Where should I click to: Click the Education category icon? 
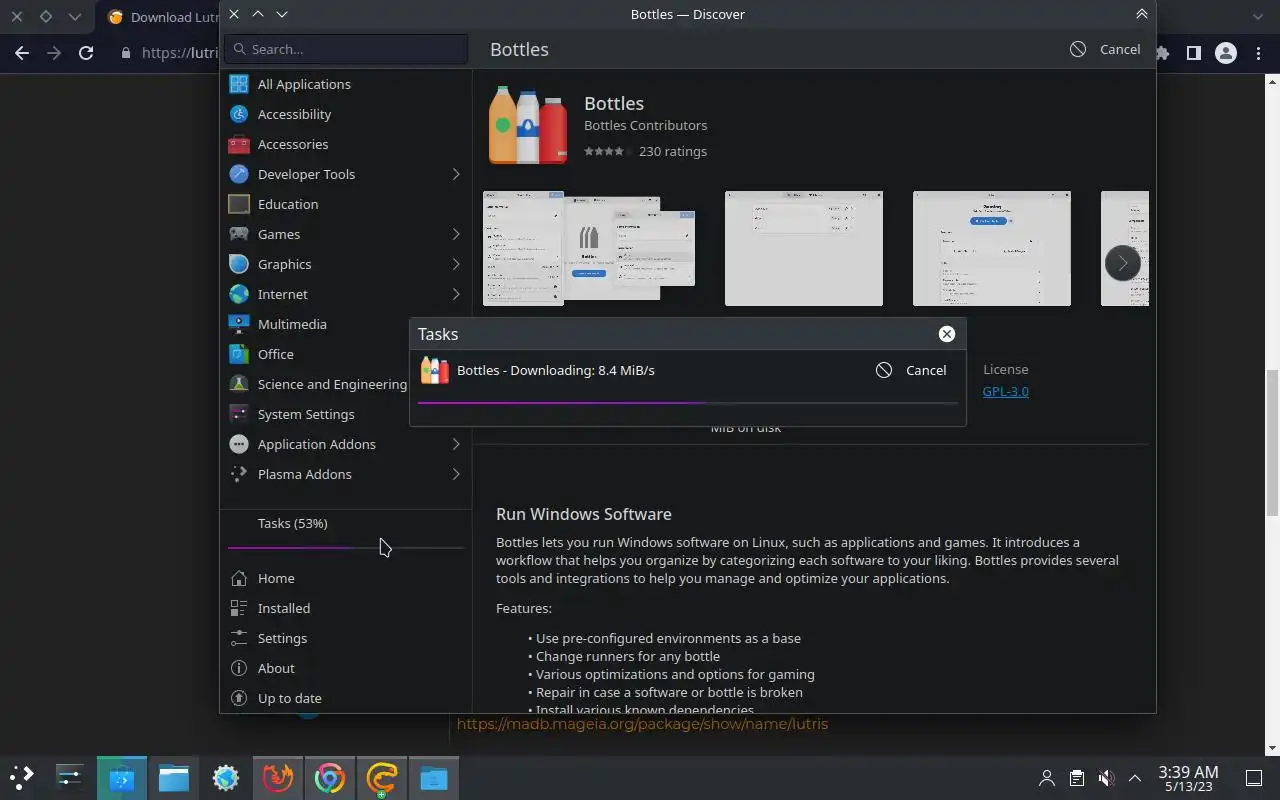[x=238, y=204]
